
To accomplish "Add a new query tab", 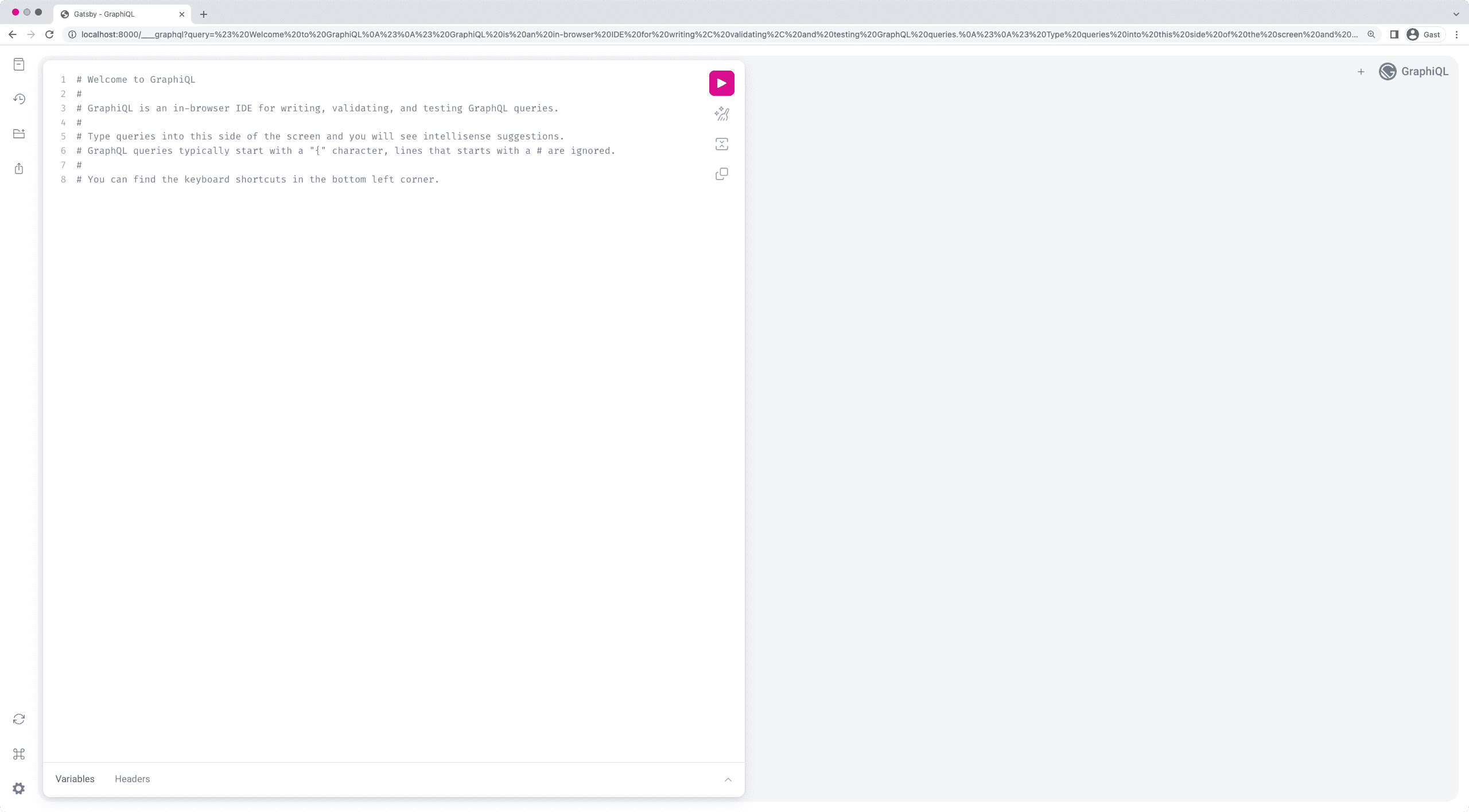I will coord(1361,72).
